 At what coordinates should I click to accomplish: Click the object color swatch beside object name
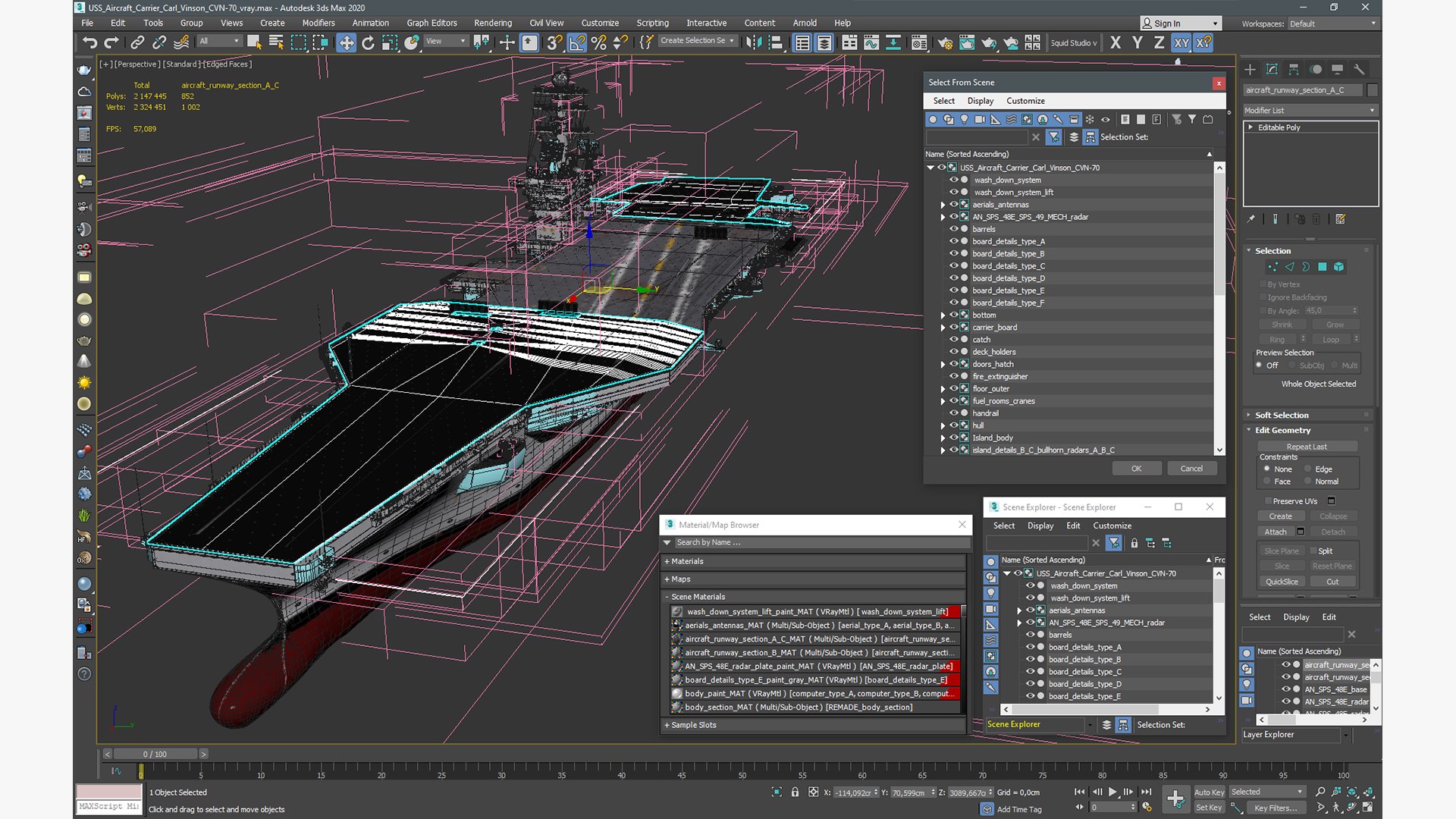point(1372,90)
